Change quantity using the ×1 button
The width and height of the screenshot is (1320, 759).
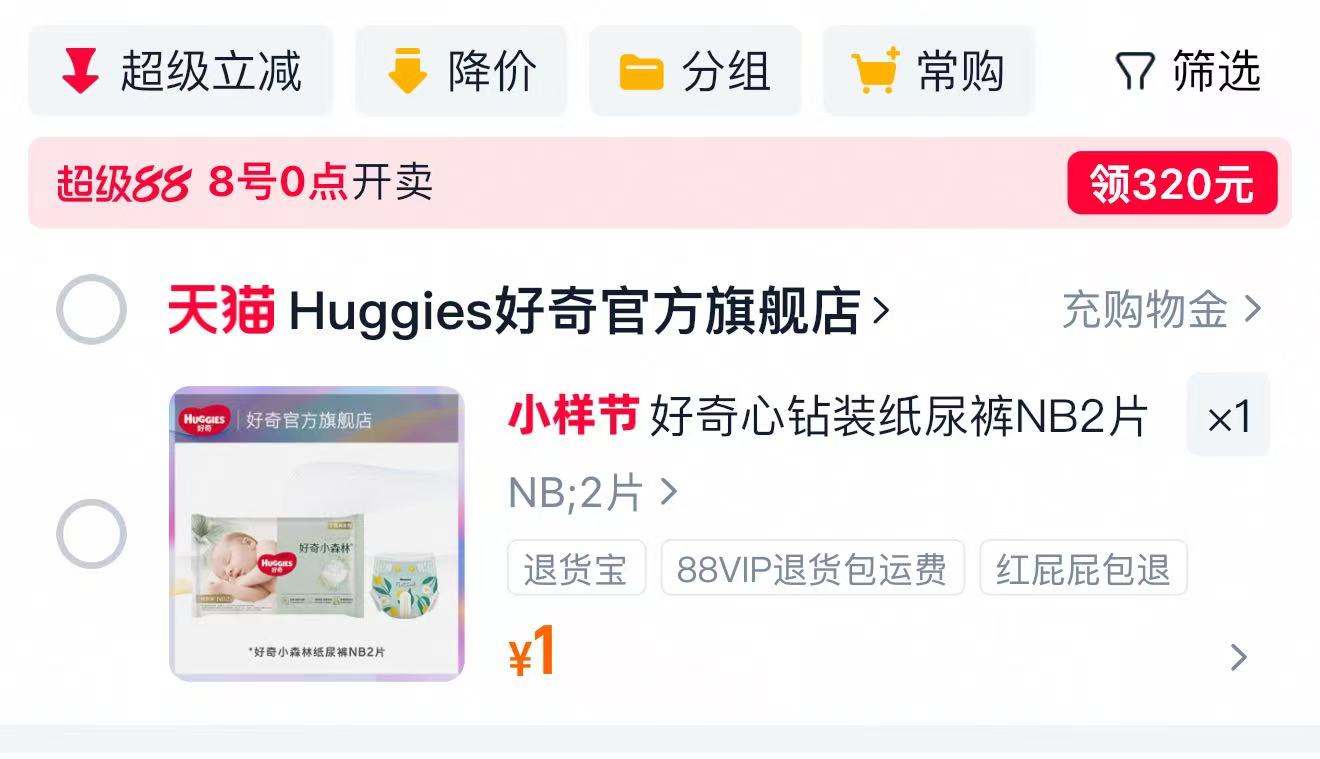pyautogui.click(x=1228, y=415)
